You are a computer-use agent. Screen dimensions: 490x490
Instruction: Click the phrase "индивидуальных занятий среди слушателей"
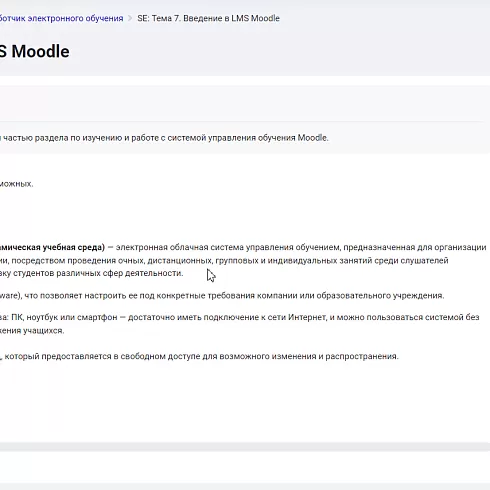click(x=358, y=260)
